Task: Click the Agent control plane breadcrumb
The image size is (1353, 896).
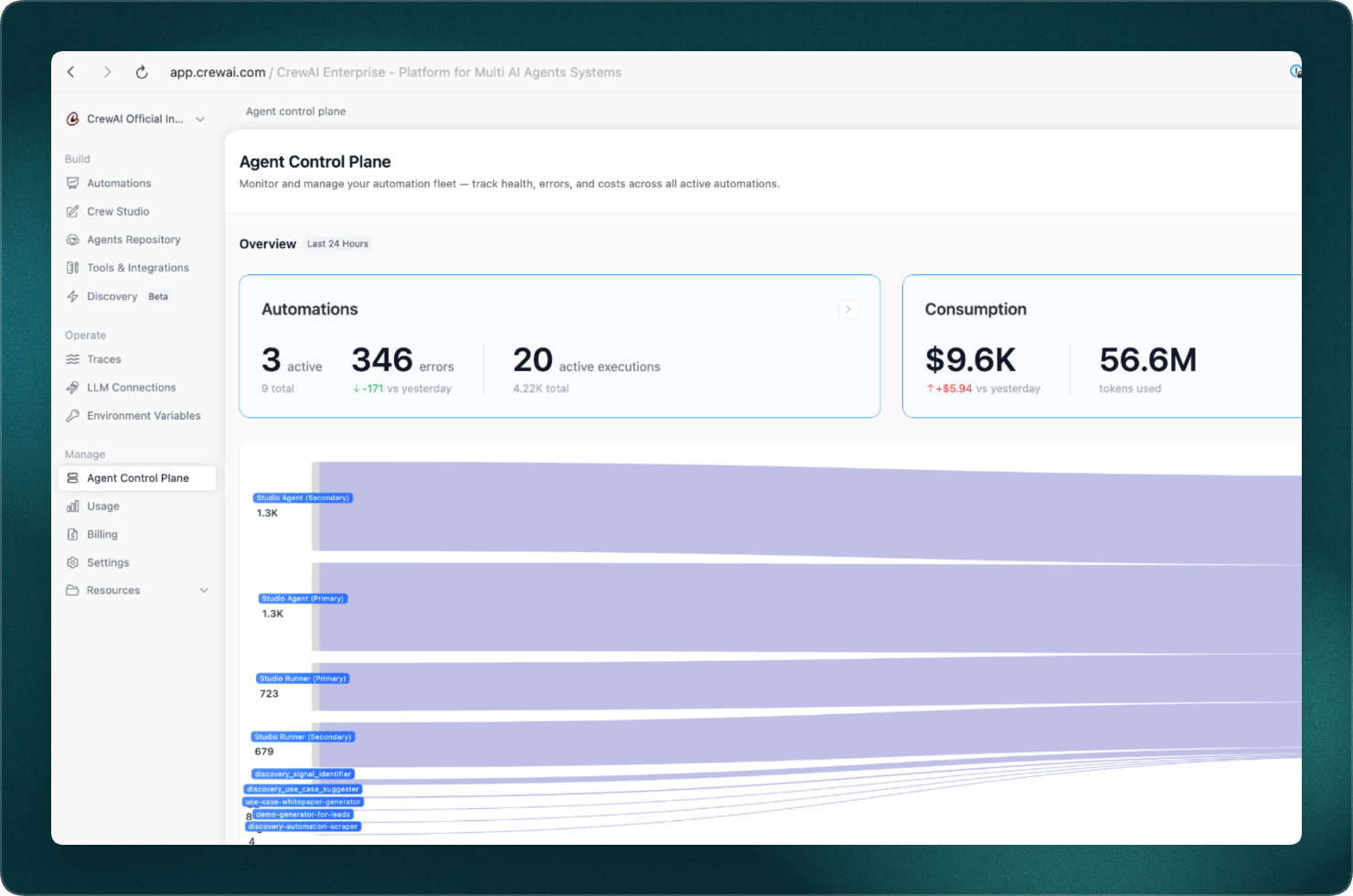Action: coord(295,112)
